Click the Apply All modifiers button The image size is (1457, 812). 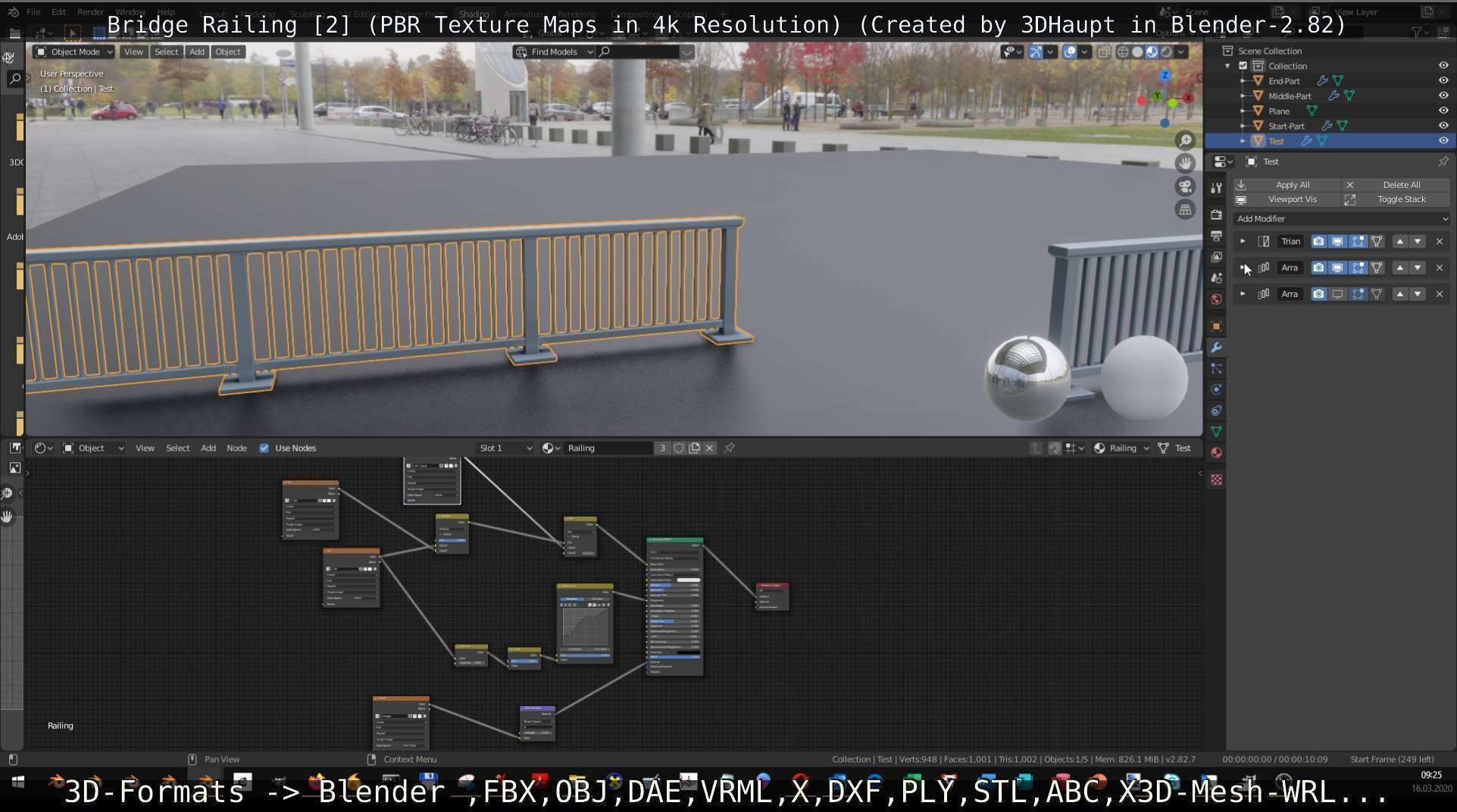point(1287,185)
